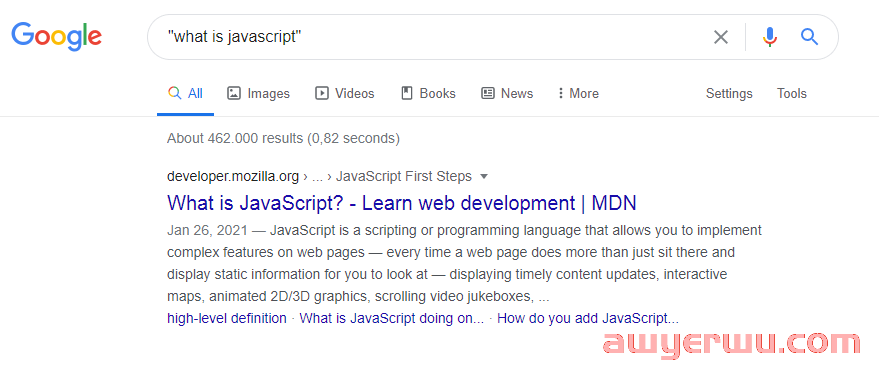The width and height of the screenshot is (879, 373).
Task: Switch to the Images tab
Action: 258,94
